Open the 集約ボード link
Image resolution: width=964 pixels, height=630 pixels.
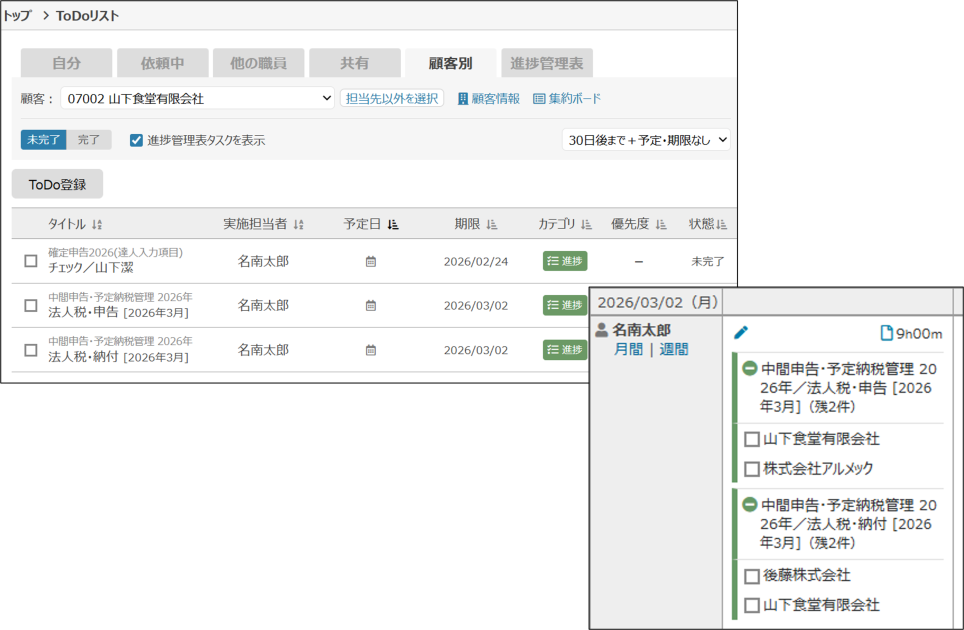click(567, 98)
